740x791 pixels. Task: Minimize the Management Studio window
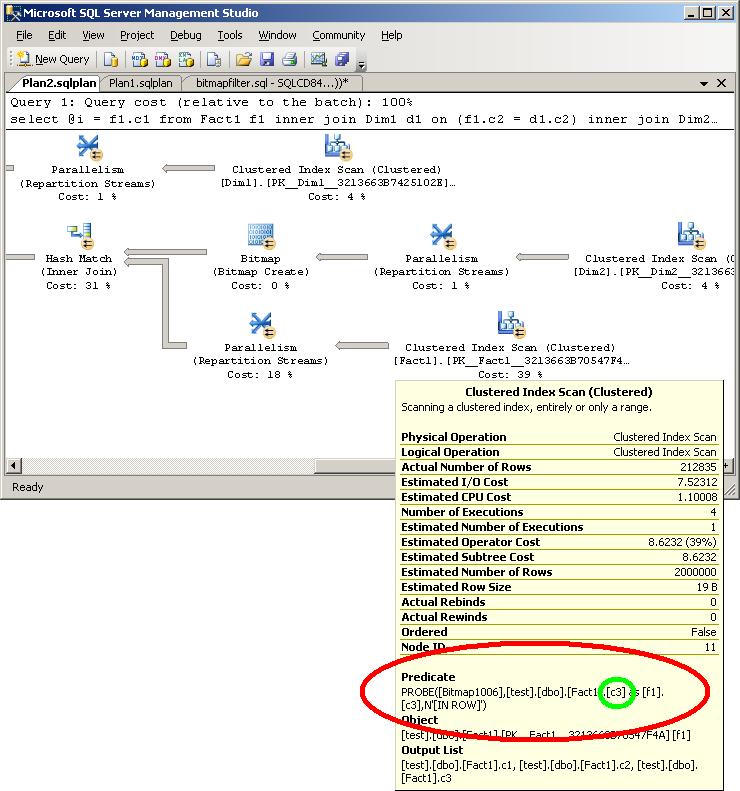coord(691,13)
